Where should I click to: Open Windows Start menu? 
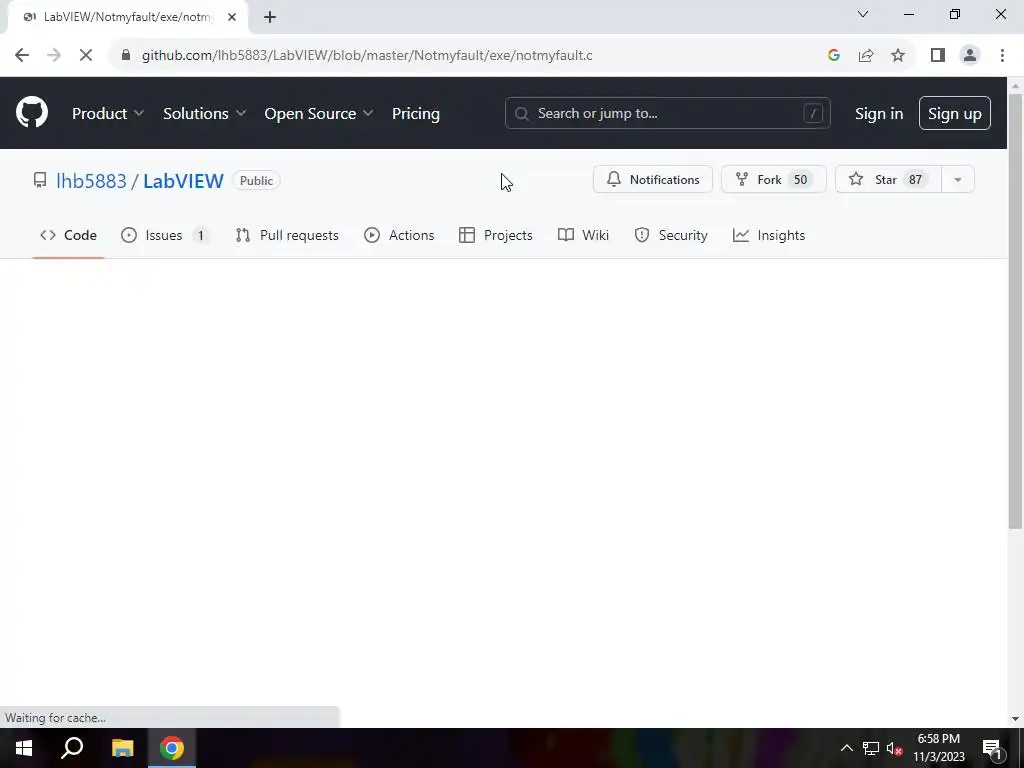pyautogui.click(x=24, y=748)
